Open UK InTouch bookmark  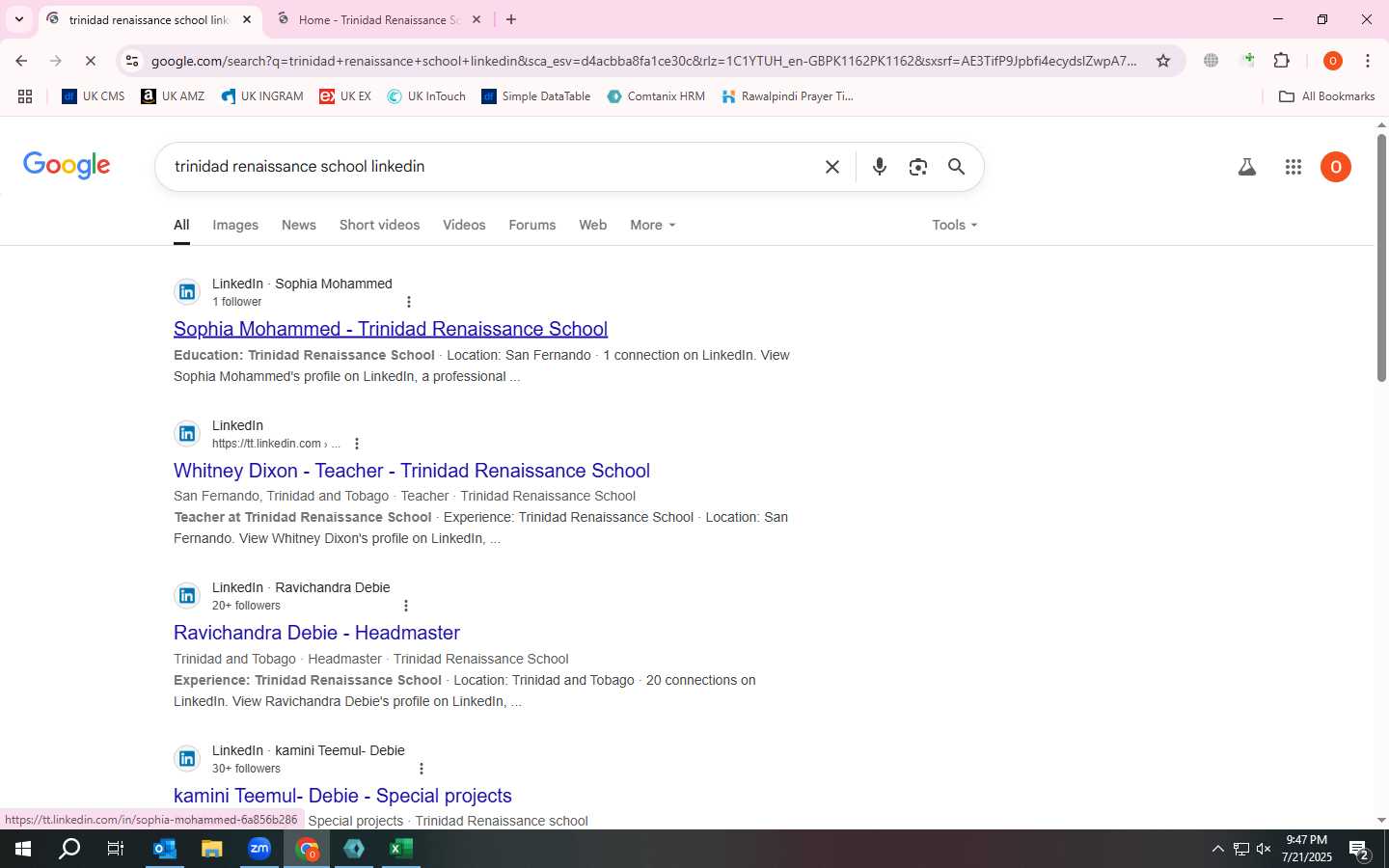click(x=426, y=96)
